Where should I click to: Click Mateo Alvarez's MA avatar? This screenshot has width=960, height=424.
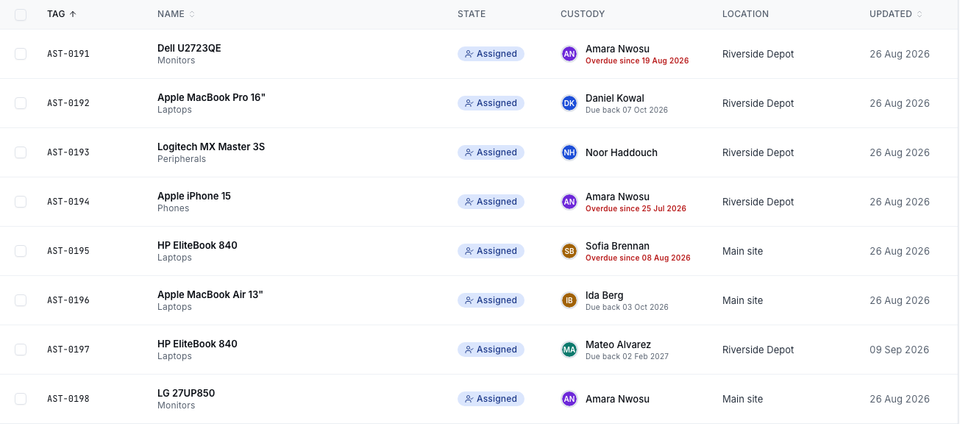click(x=569, y=349)
